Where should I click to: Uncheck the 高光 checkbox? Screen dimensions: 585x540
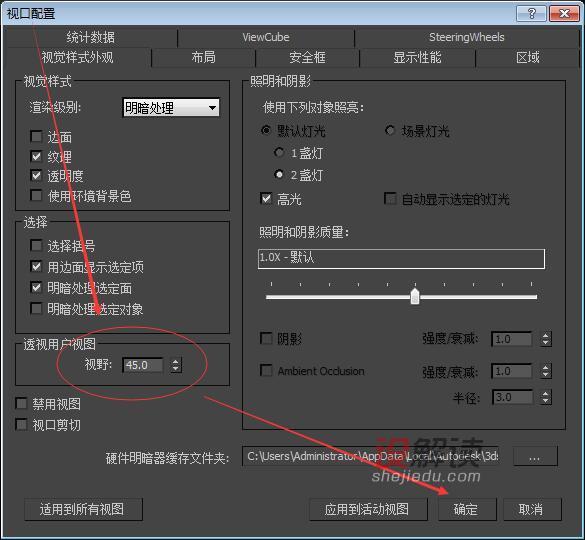(x=266, y=199)
